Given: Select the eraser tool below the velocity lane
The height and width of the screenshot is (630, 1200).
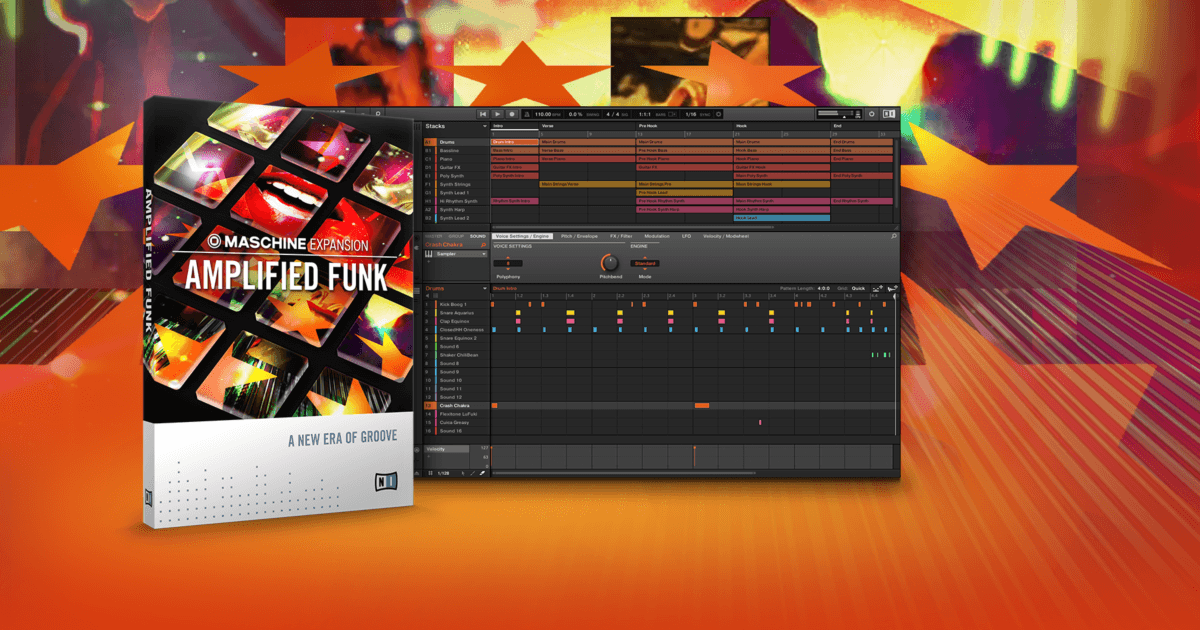Looking at the screenshot, I should [481, 472].
